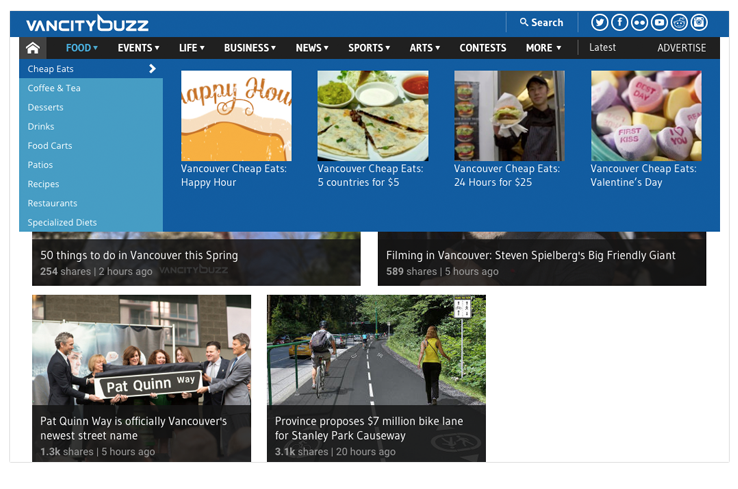Viewport: 738px width, 489px height.
Task: Select Restaurants submenu item
Action: pos(91,203)
